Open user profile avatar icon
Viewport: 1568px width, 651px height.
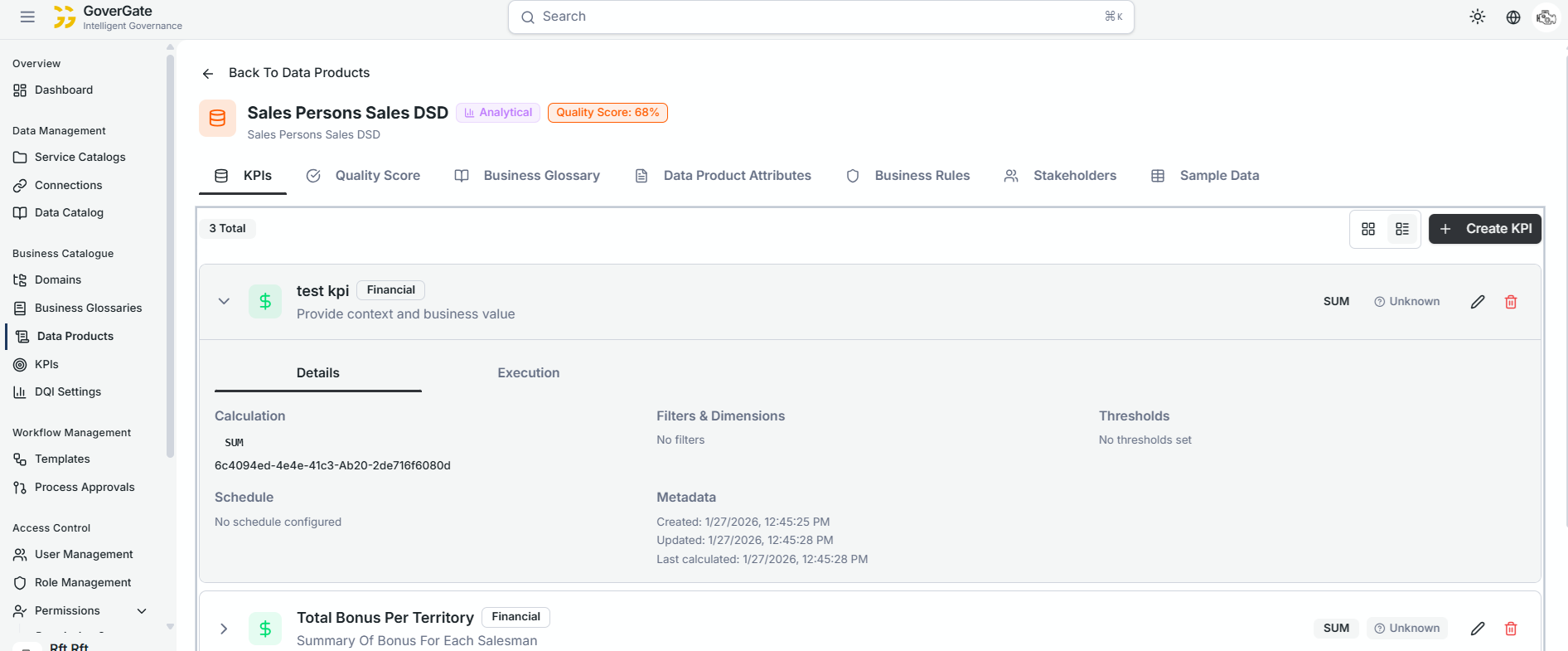pyautogui.click(x=1546, y=17)
